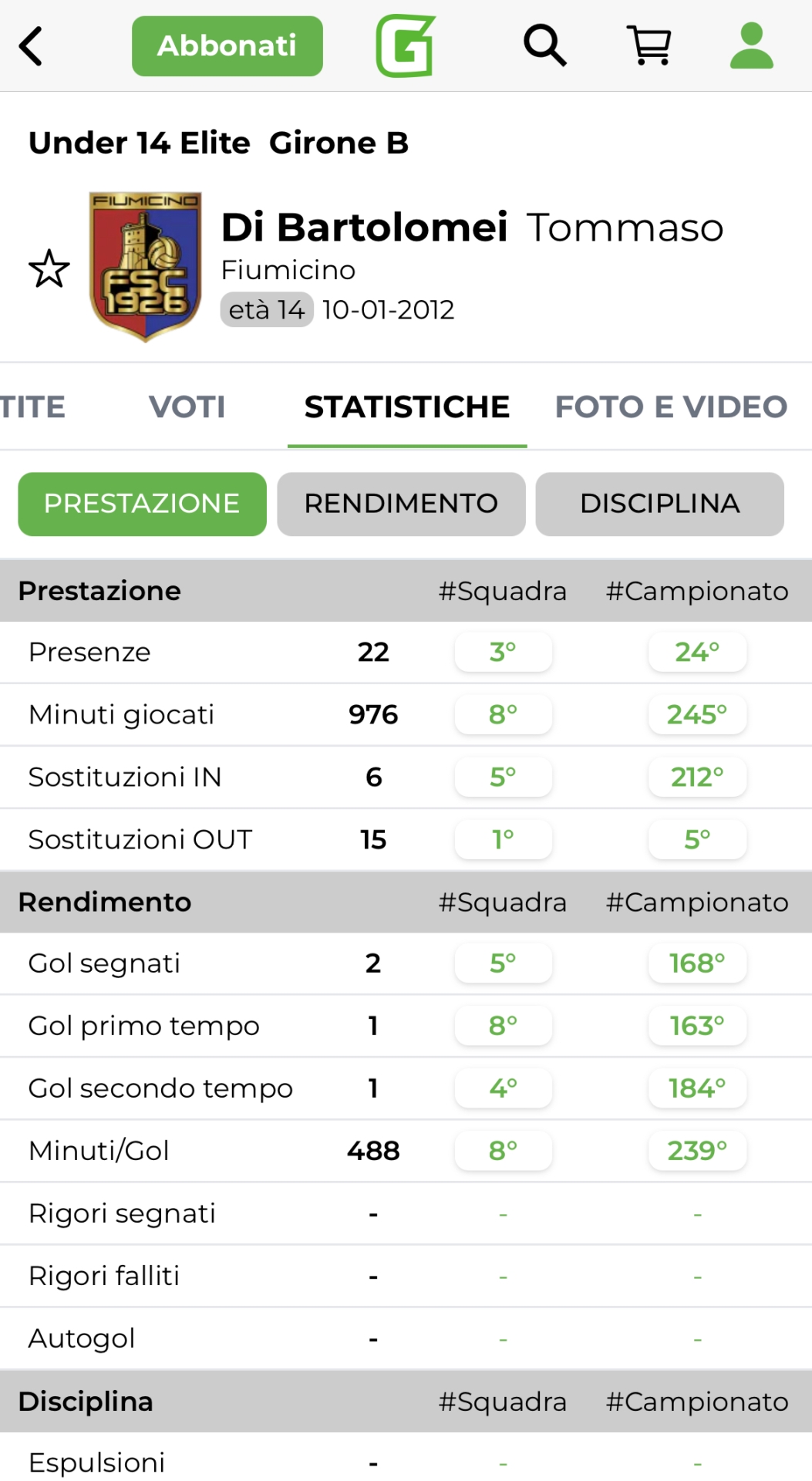Open the Fiumicino team name link

pos(288,270)
